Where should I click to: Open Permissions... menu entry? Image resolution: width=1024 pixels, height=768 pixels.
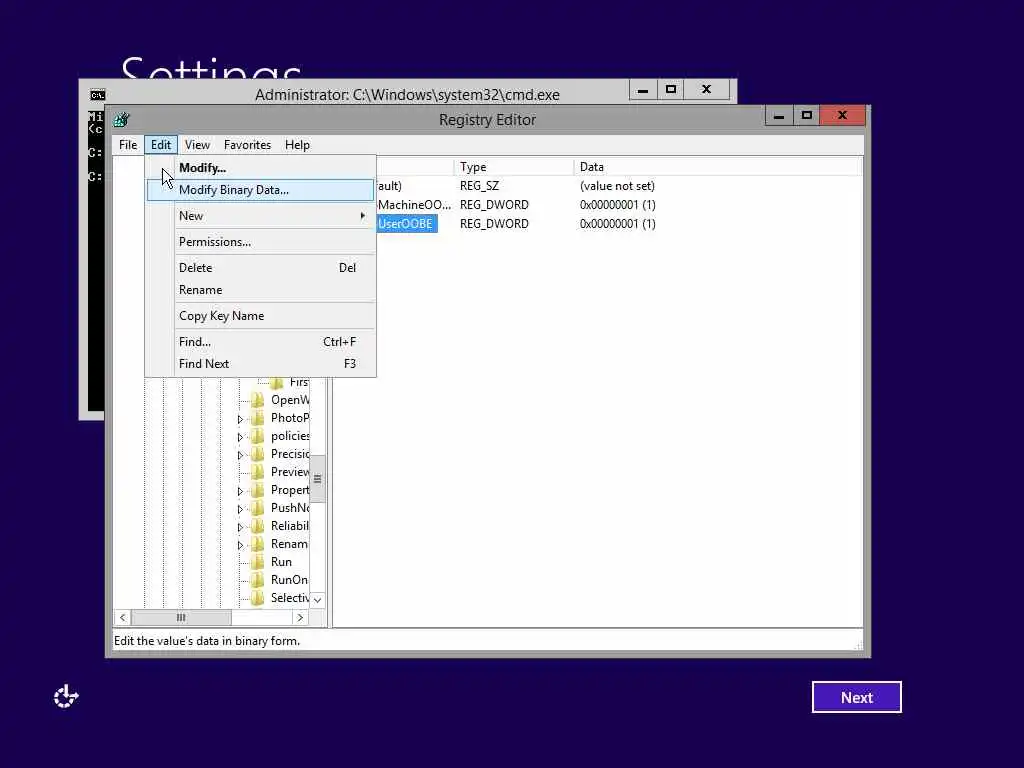pos(261,242)
